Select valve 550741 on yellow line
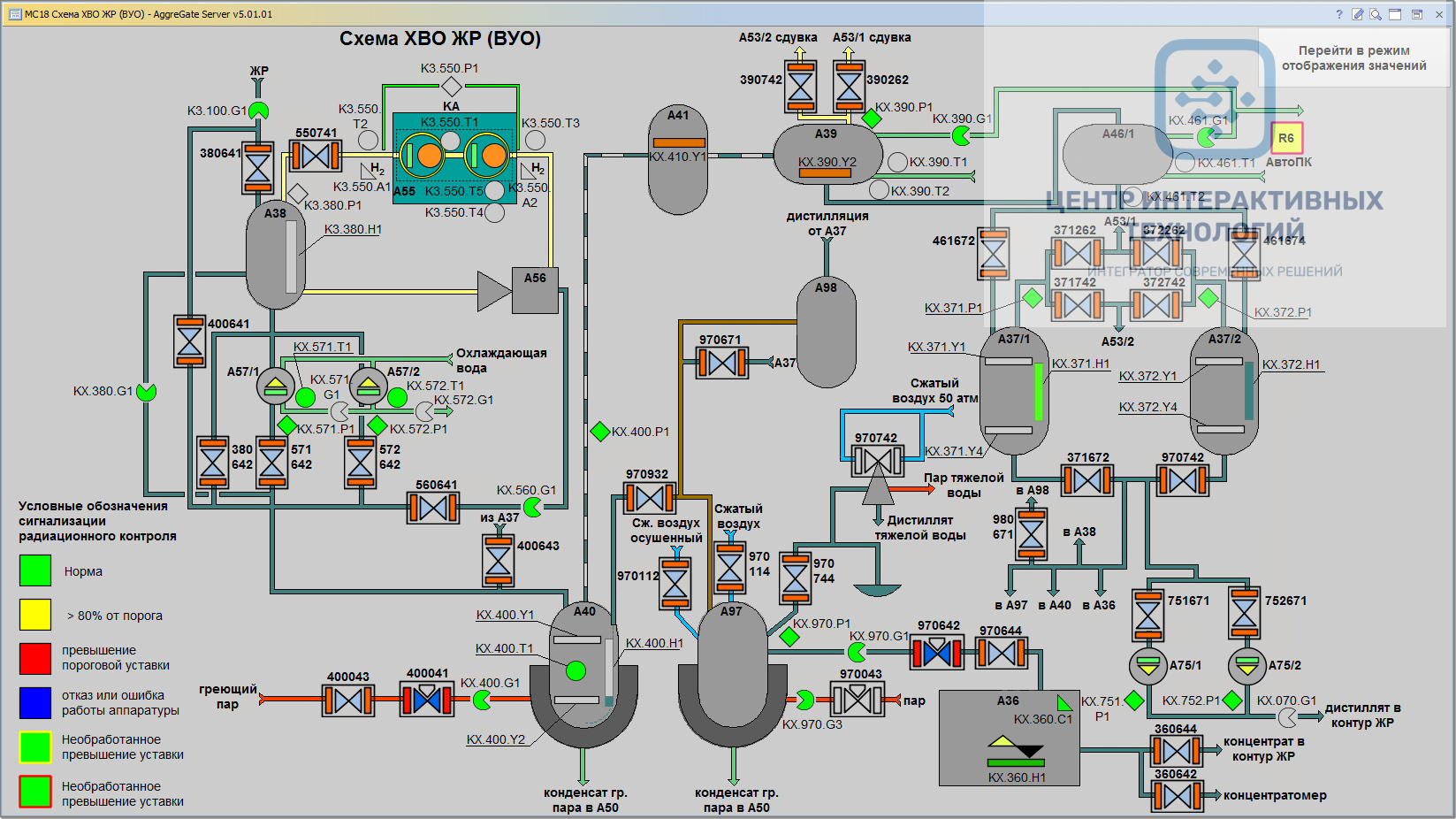The image size is (1456, 819). click(316, 157)
